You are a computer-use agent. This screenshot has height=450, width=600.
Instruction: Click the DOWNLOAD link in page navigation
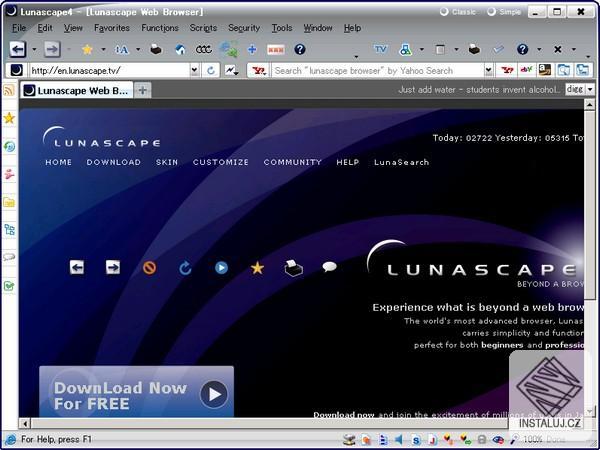pos(113,162)
